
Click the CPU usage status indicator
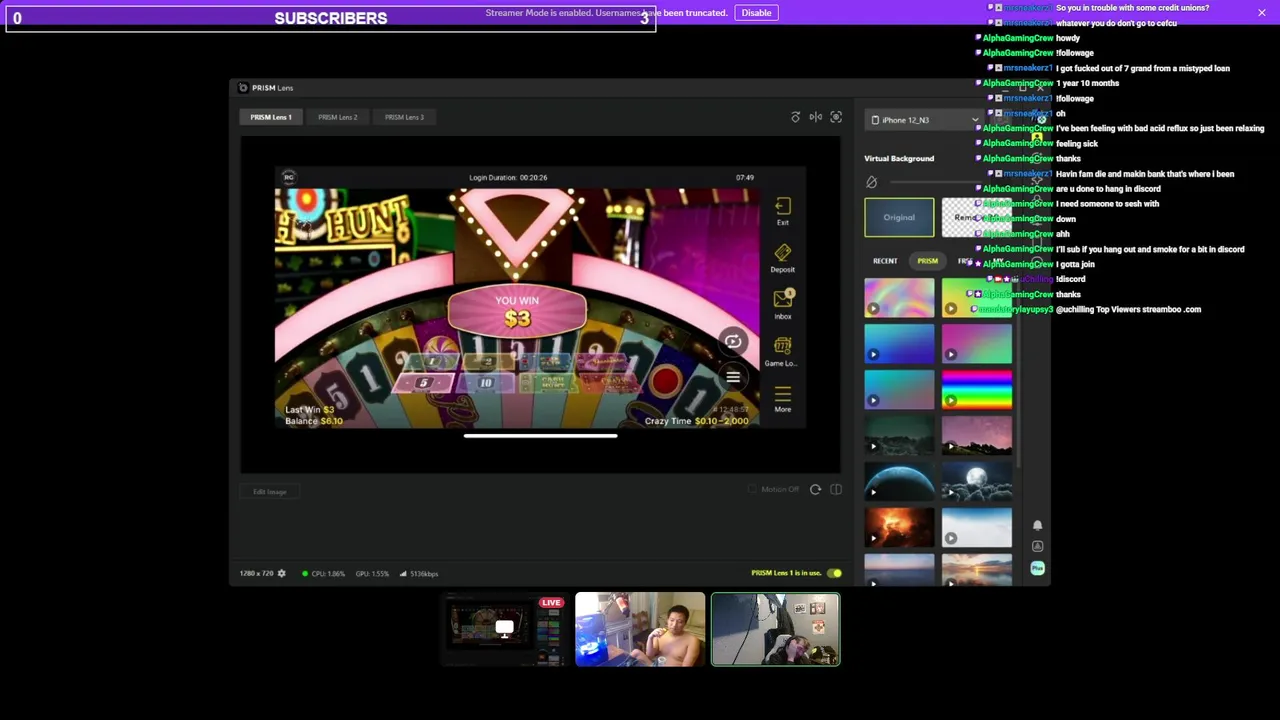(x=325, y=574)
